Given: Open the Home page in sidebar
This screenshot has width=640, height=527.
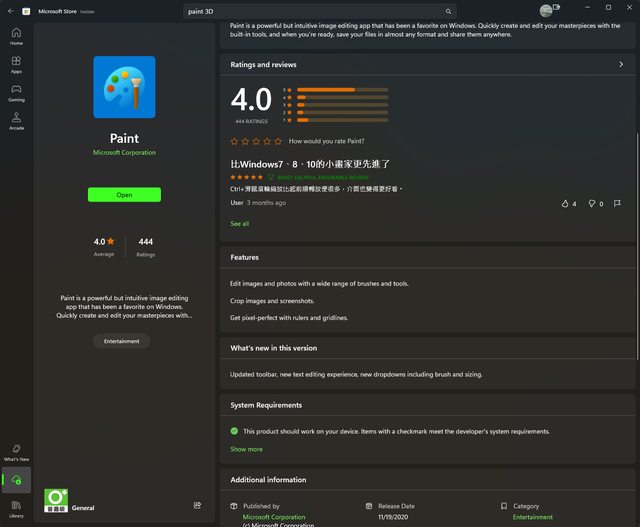Looking at the screenshot, I should pos(16,36).
